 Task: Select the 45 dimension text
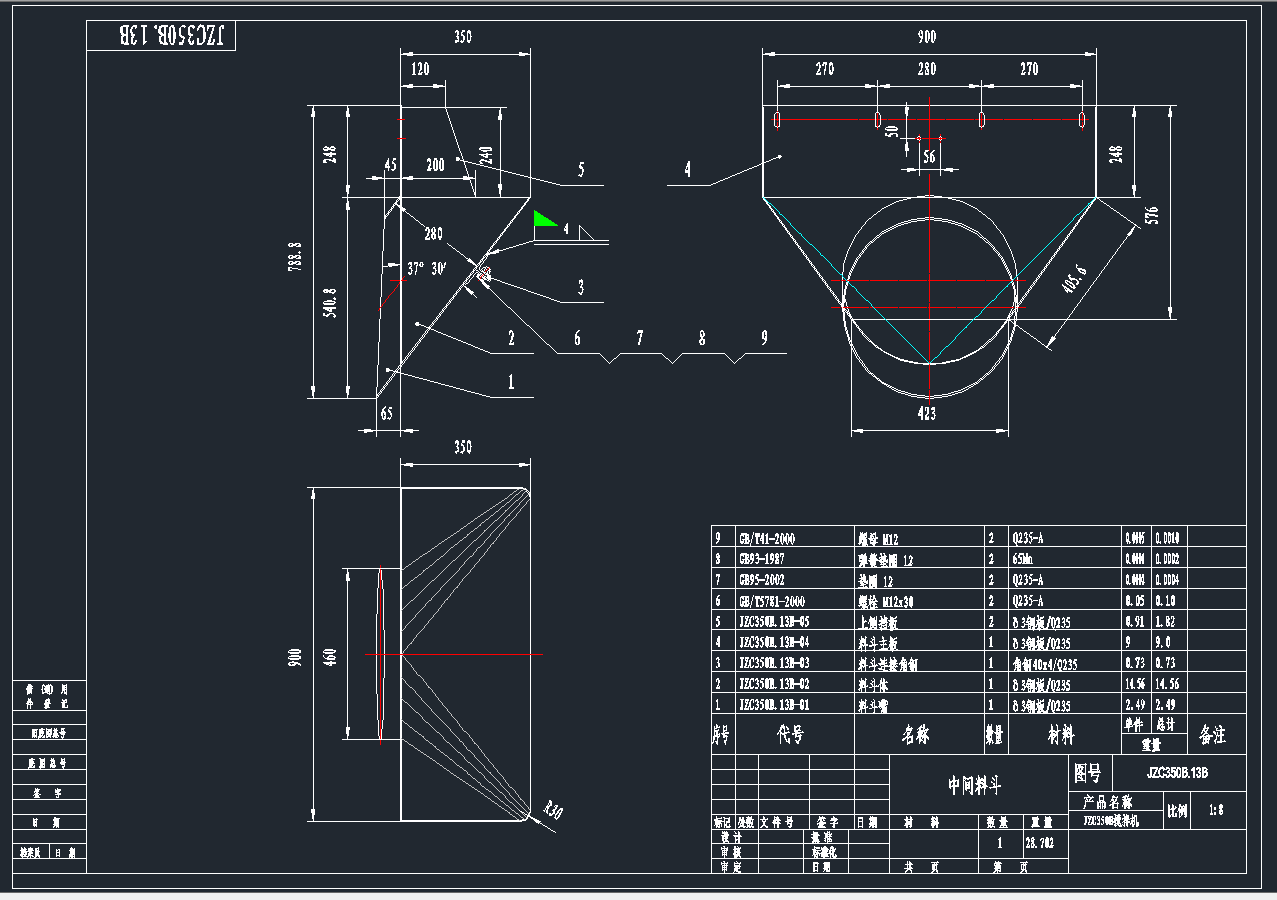point(390,165)
